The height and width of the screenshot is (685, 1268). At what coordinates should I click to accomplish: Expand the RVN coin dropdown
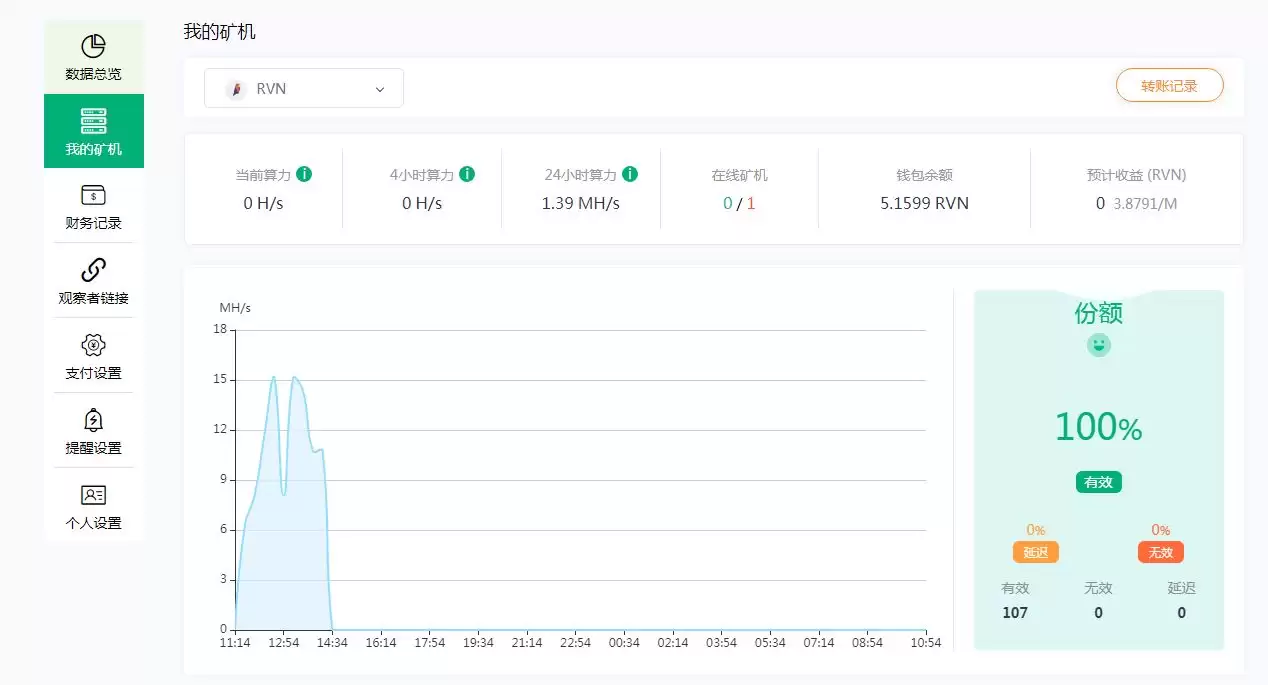click(303, 88)
